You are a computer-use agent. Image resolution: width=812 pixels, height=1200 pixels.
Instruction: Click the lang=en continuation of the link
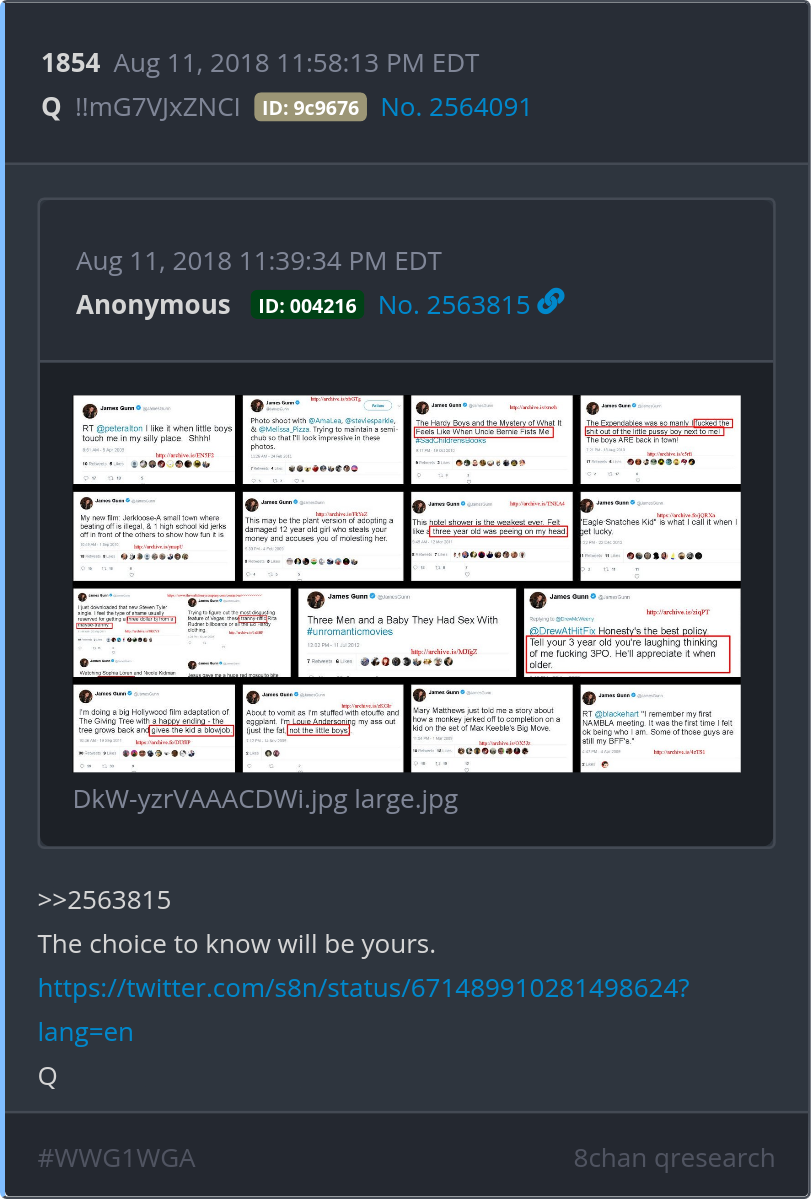tap(85, 1032)
